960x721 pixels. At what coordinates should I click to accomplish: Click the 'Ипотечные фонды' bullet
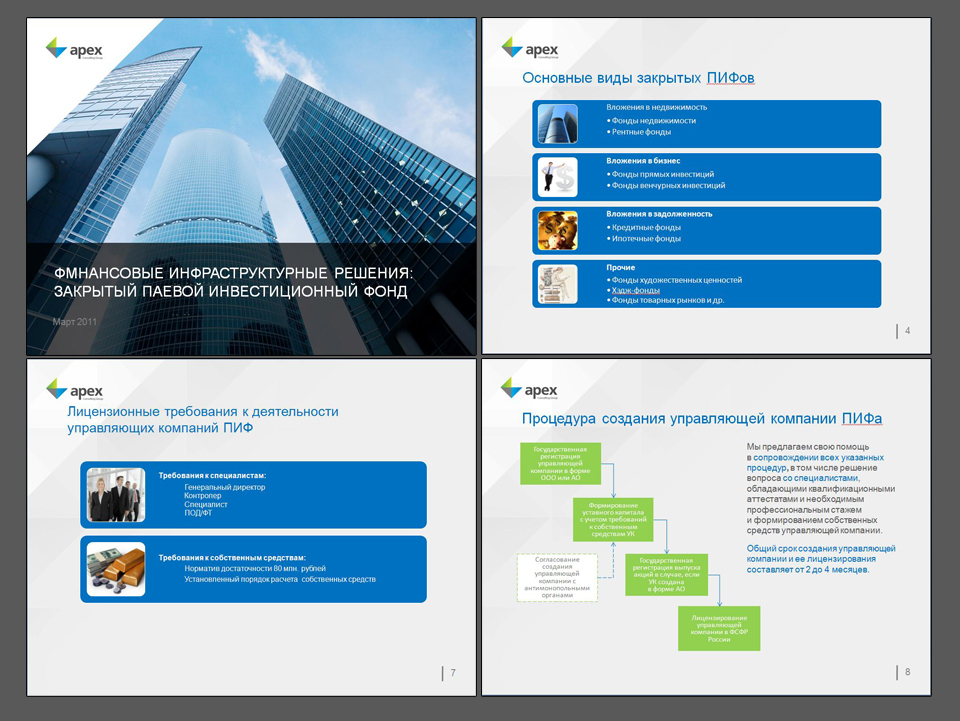coord(646,238)
